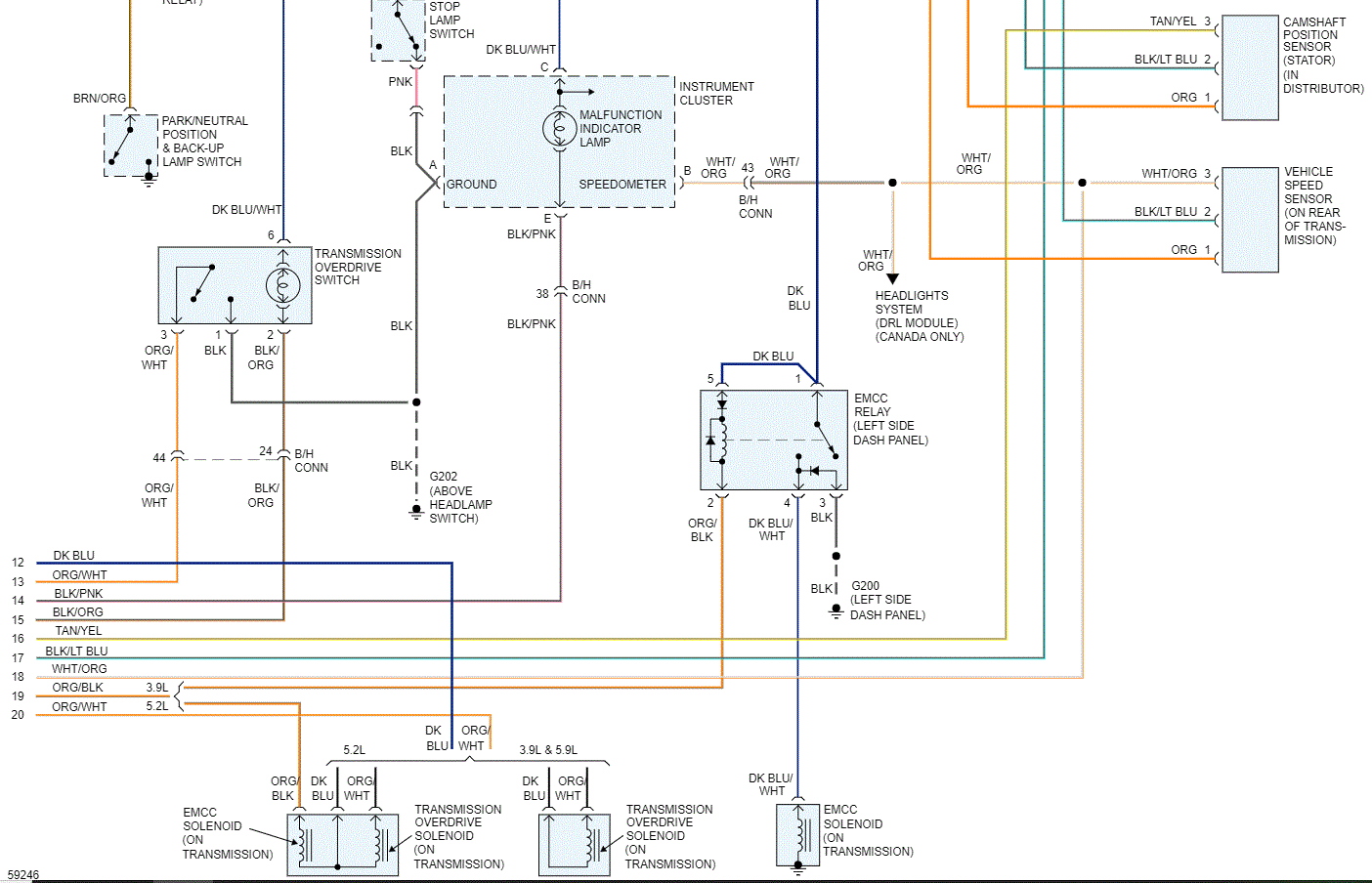Select the BLK/PNK label on wire line 14
The width and height of the screenshot is (1372, 883).
coord(78,594)
